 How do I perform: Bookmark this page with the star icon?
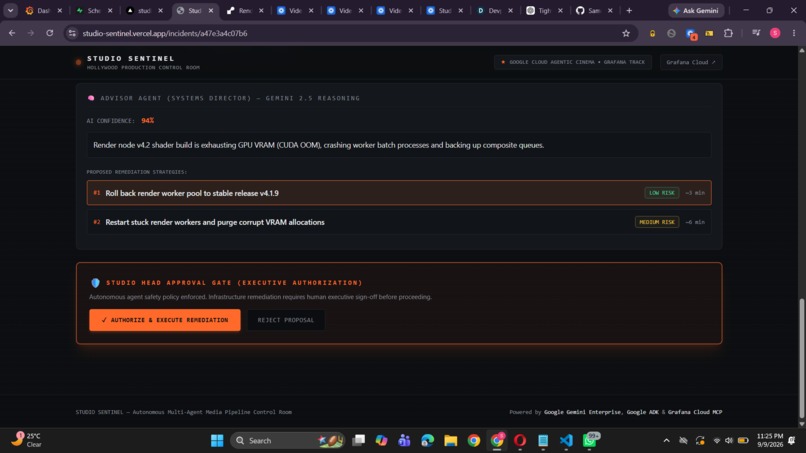click(626, 33)
